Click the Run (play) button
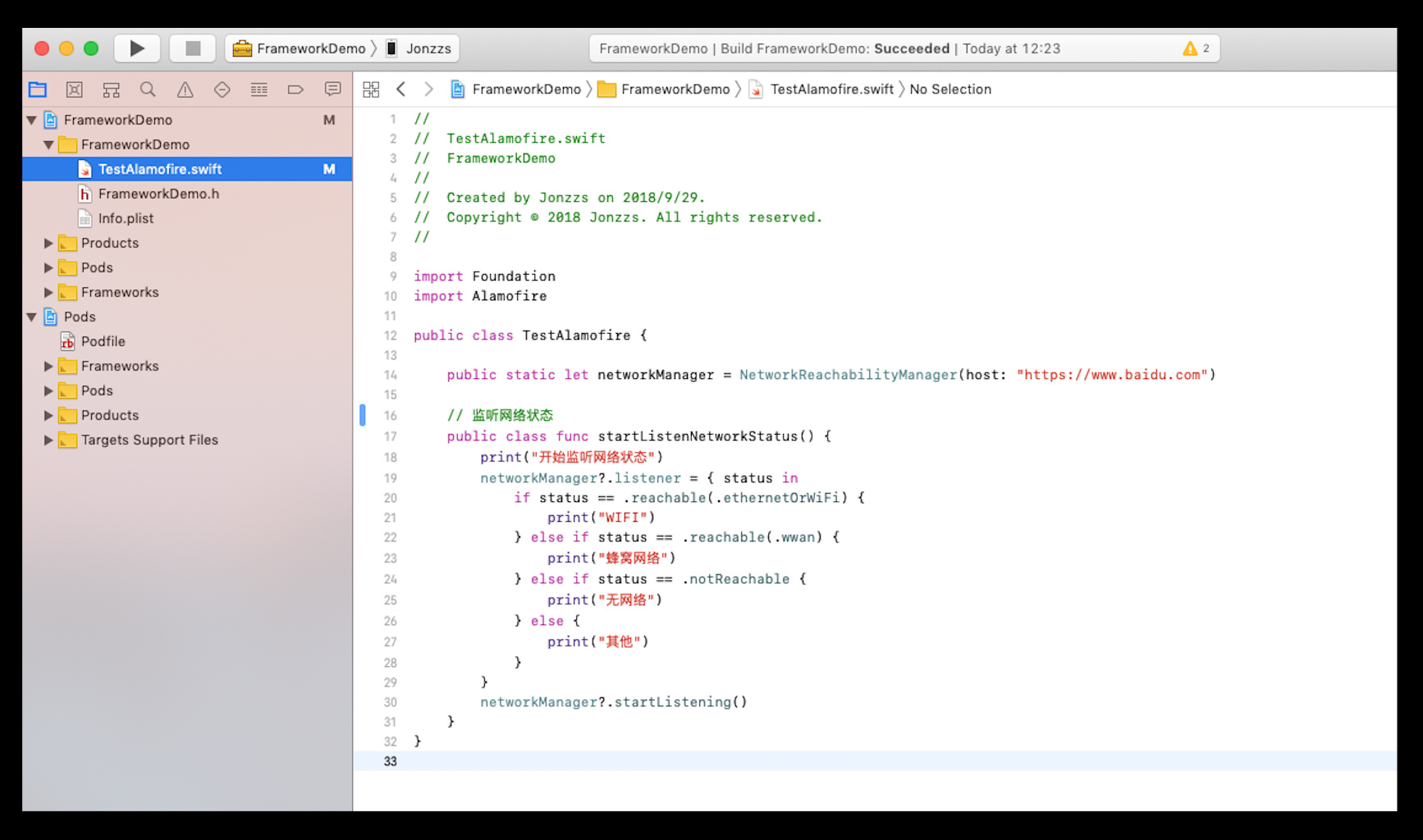Image resolution: width=1423 pixels, height=840 pixels. click(x=137, y=48)
